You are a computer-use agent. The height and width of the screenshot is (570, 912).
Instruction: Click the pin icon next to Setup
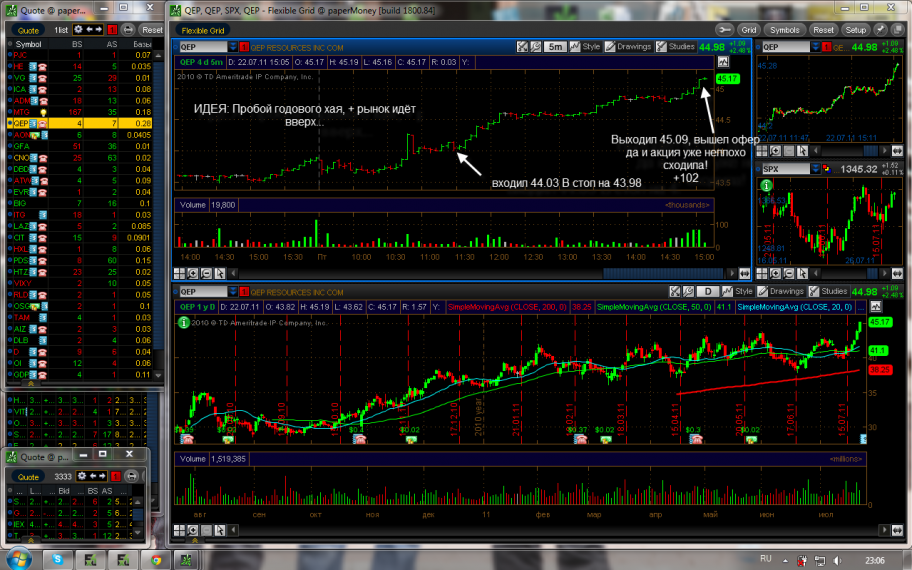(x=880, y=30)
